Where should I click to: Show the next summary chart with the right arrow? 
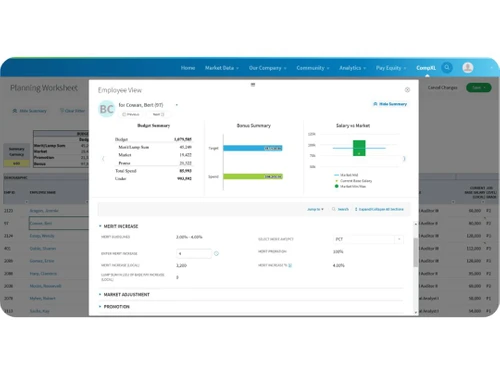point(404,159)
